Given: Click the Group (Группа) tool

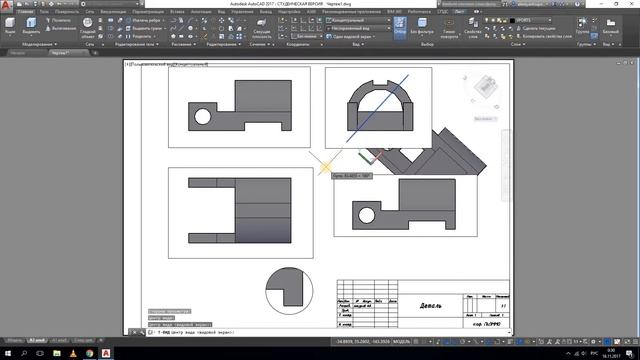Looking at the screenshot, I should pos(582,25).
